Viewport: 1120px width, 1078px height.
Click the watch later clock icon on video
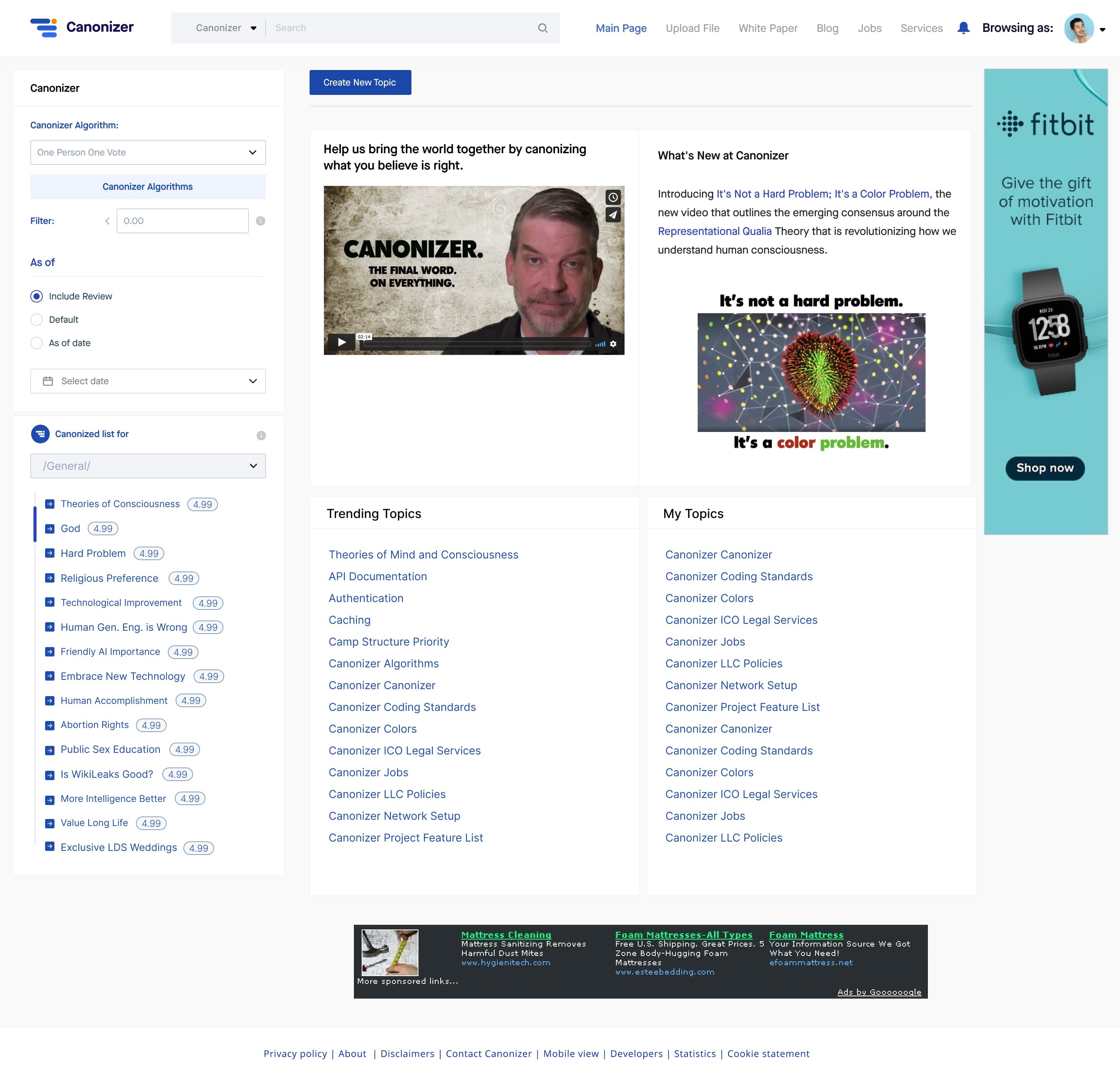click(612, 197)
